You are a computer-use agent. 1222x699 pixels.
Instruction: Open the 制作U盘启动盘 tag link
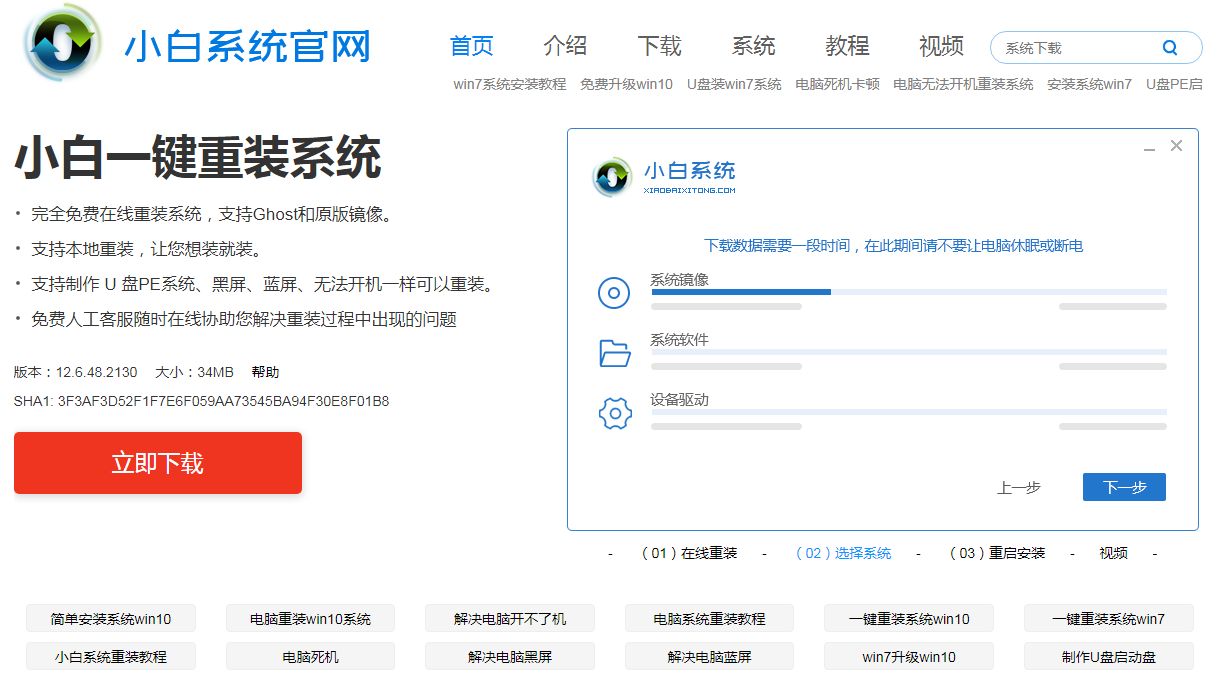tap(1108, 657)
